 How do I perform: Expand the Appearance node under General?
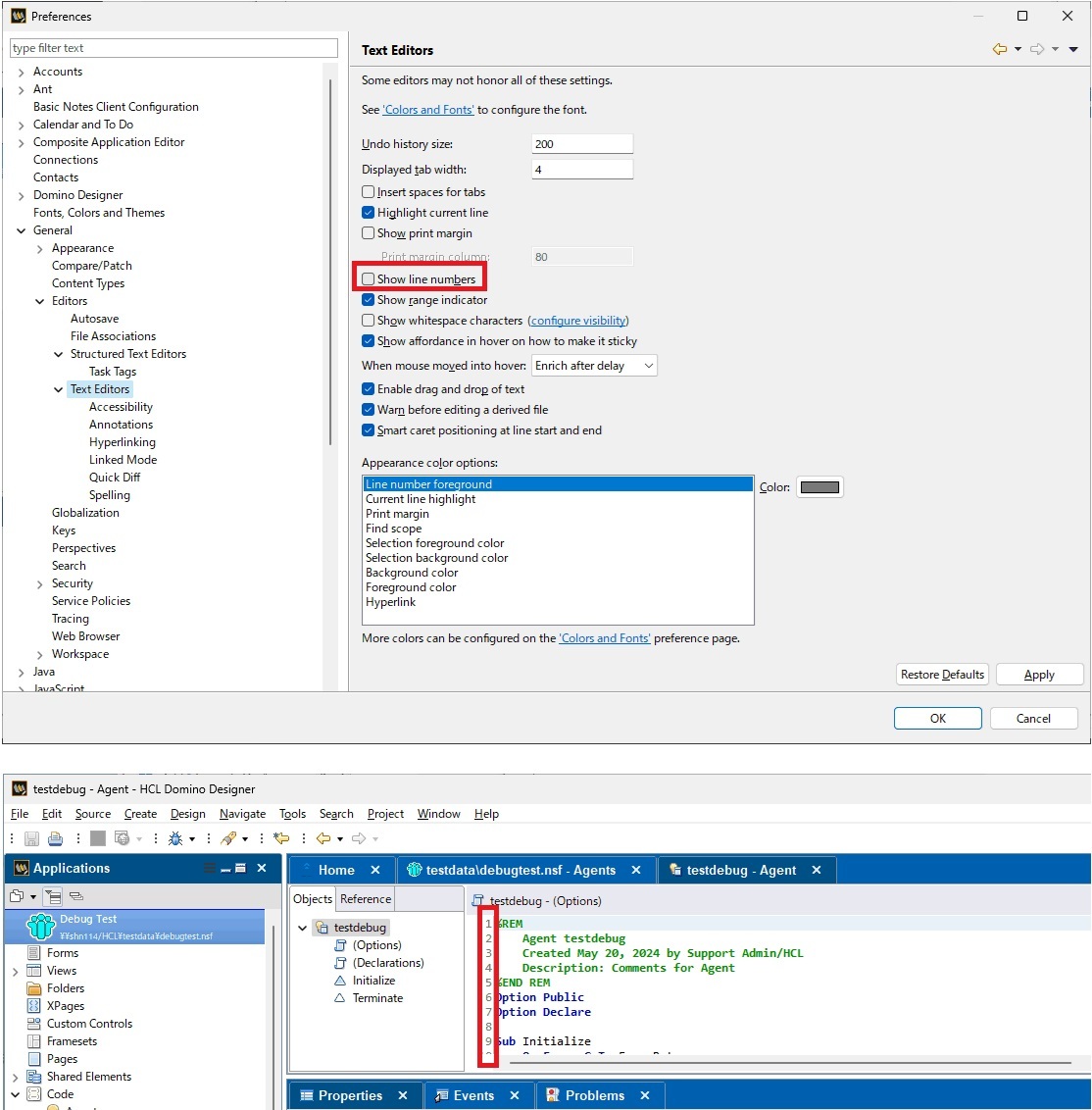(39, 248)
